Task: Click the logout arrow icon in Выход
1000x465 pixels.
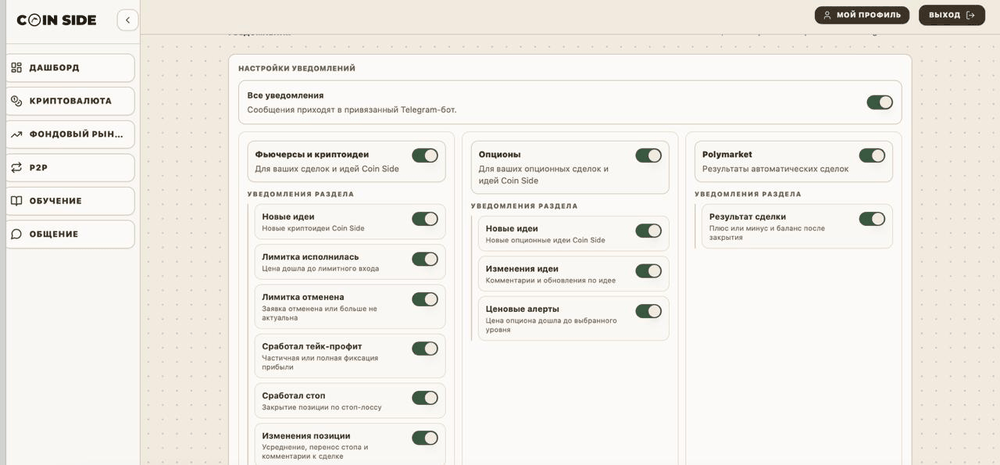Action: pyautogui.click(x=971, y=15)
